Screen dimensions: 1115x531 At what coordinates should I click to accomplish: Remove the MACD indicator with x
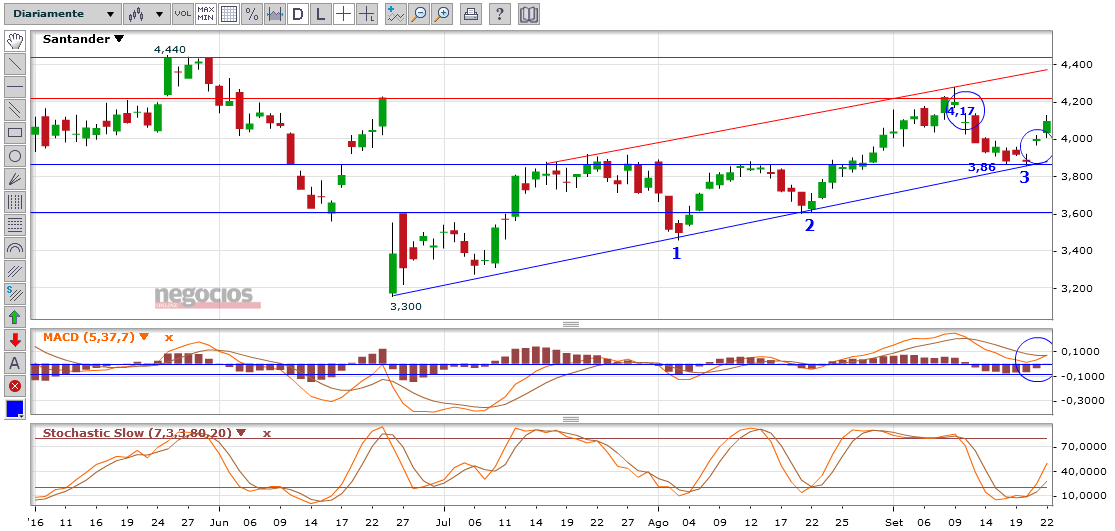click(169, 338)
